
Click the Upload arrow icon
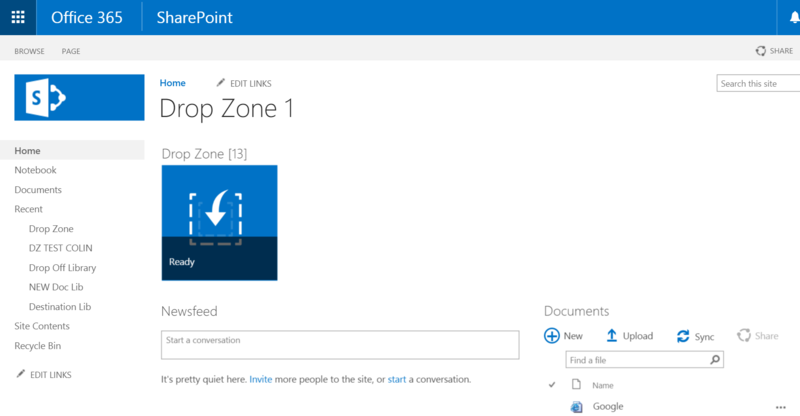[x=611, y=336]
